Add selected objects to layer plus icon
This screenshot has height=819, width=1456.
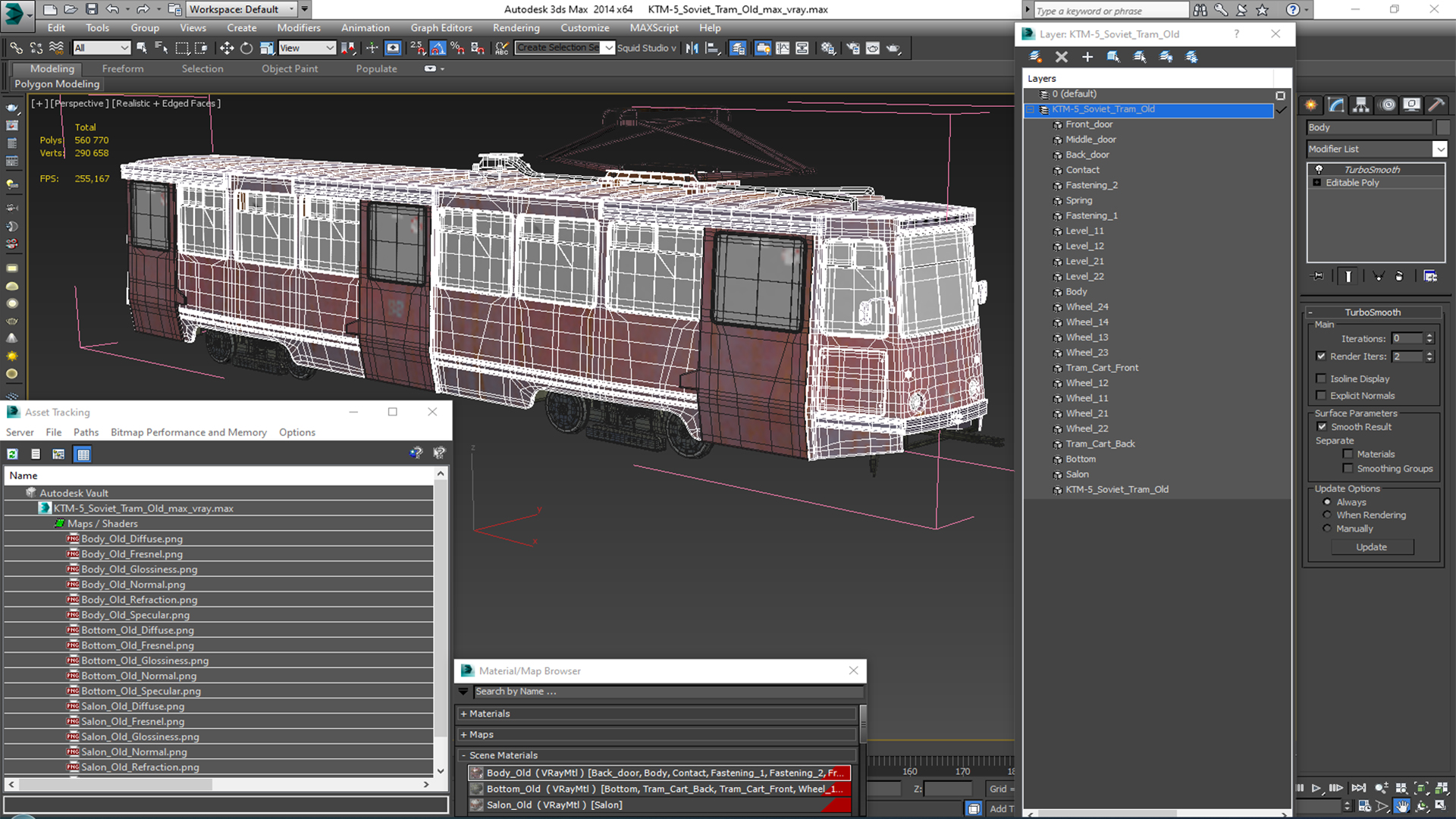(x=1087, y=57)
